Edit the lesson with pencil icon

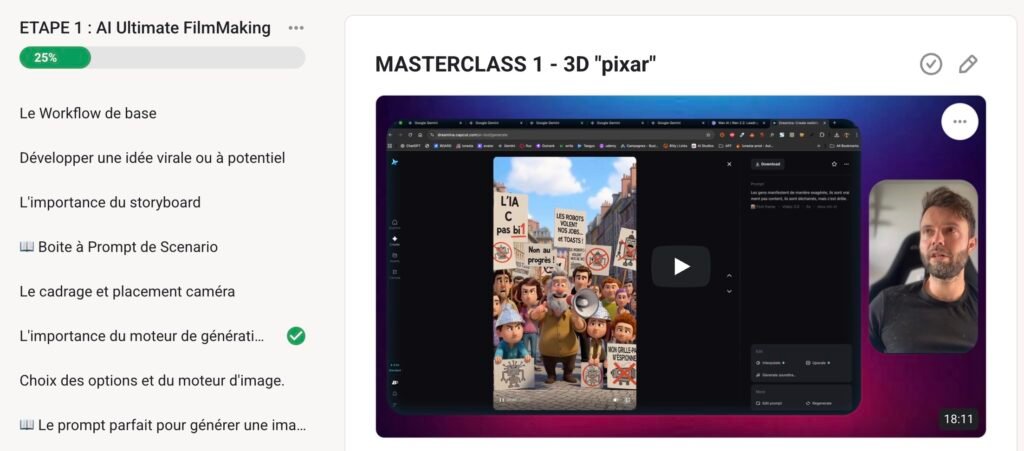tap(967, 64)
